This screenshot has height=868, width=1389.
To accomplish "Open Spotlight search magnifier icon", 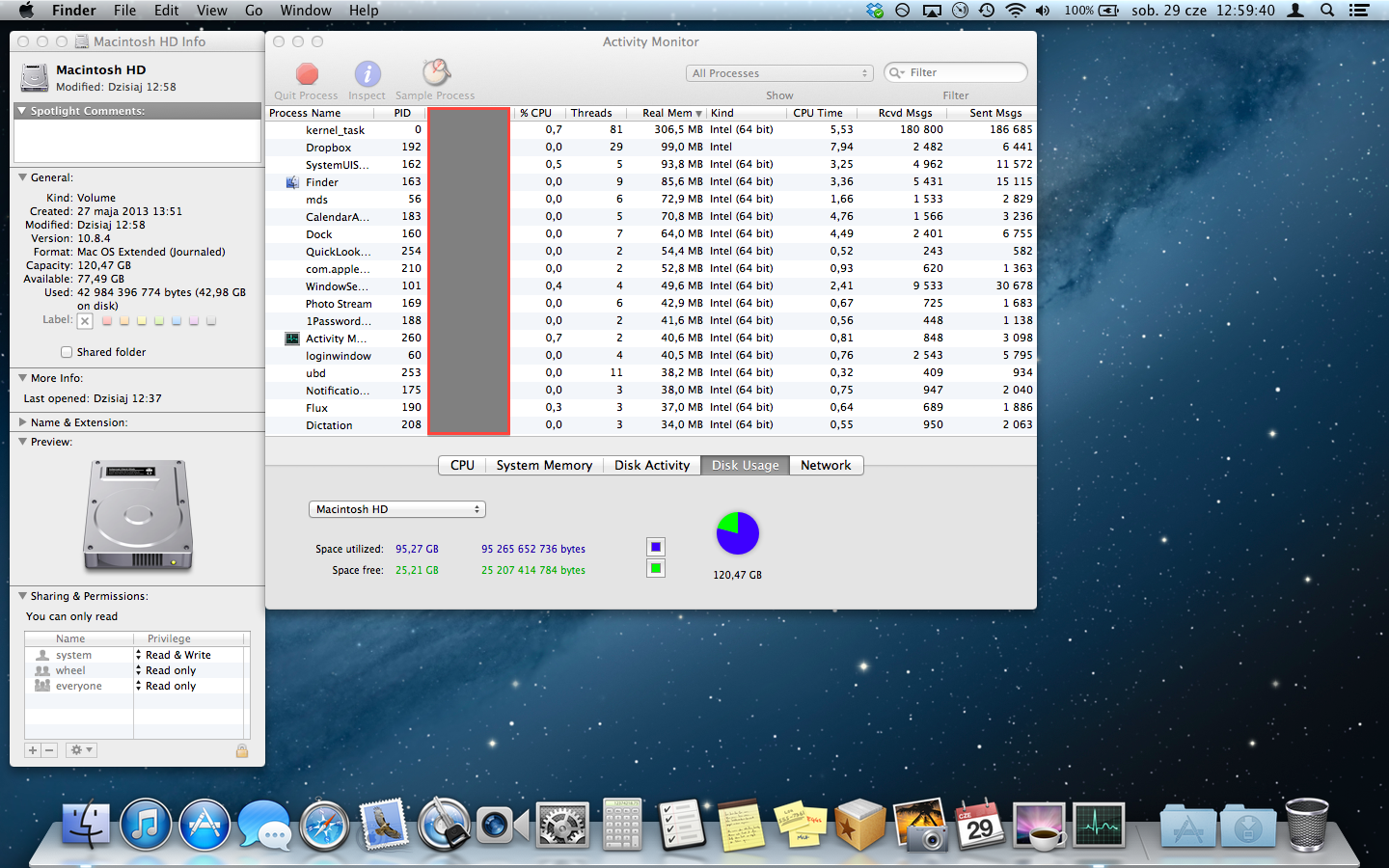I will 1327,11.
